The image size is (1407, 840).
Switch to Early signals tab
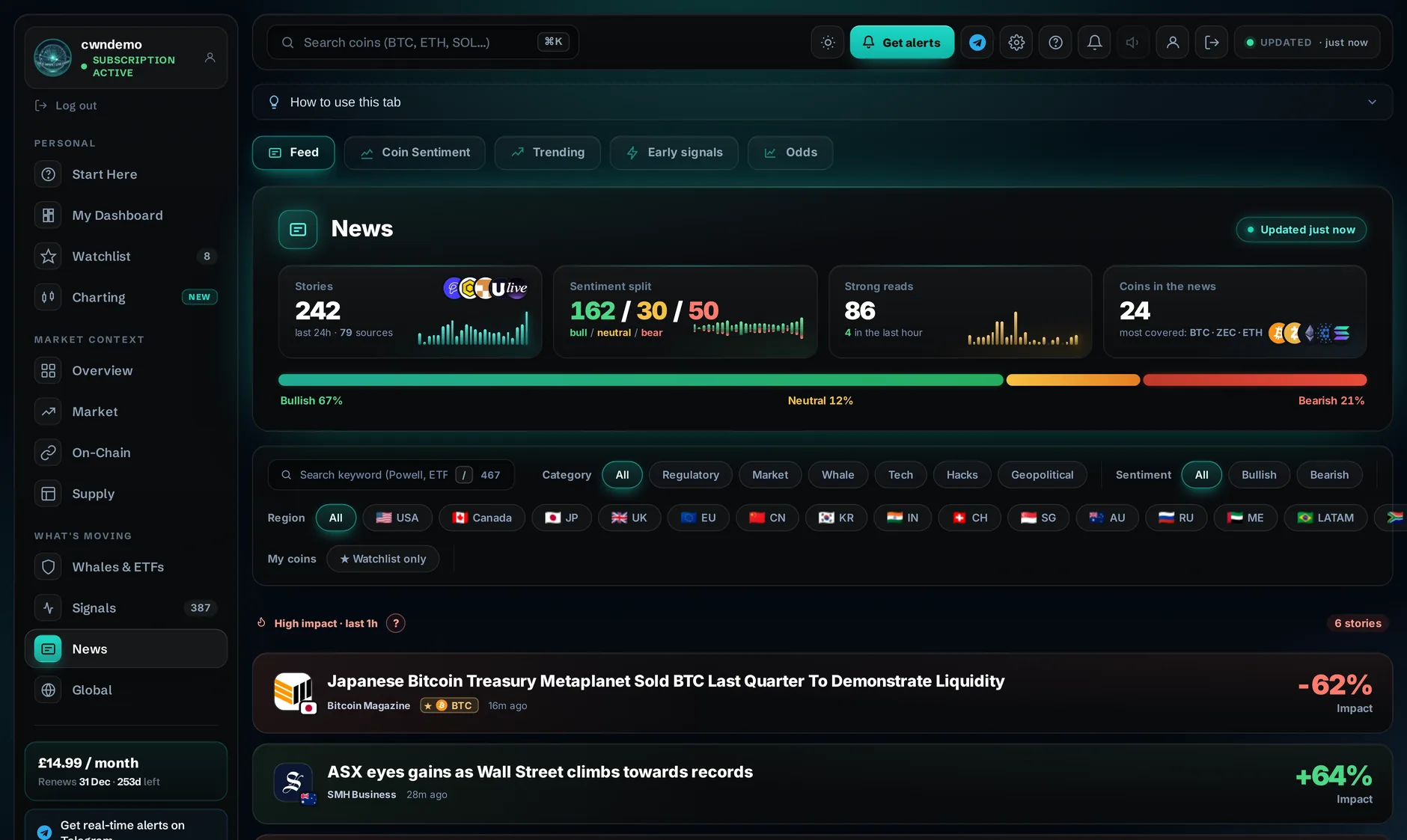point(674,153)
